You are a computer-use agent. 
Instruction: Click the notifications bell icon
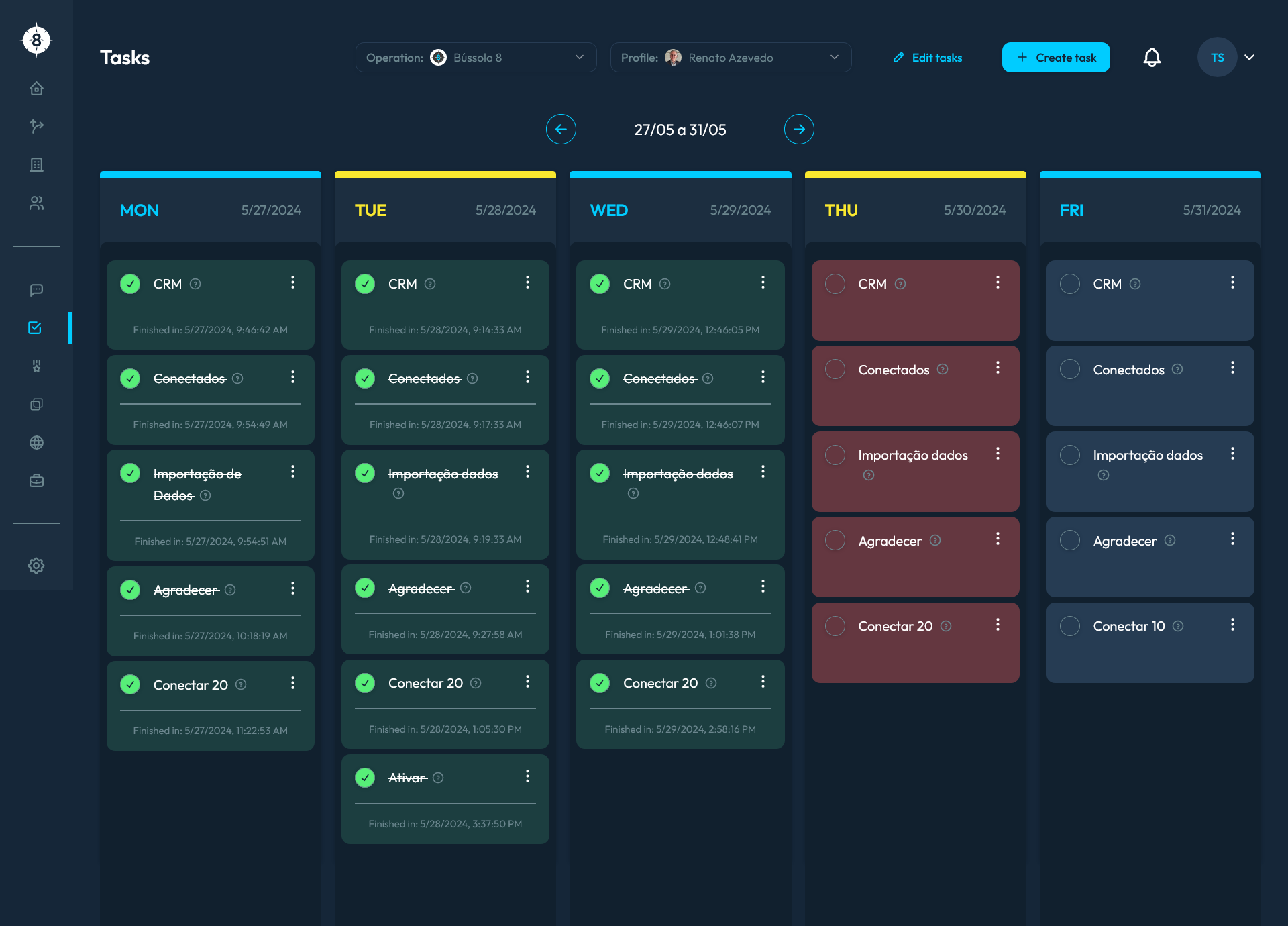pos(1152,57)
